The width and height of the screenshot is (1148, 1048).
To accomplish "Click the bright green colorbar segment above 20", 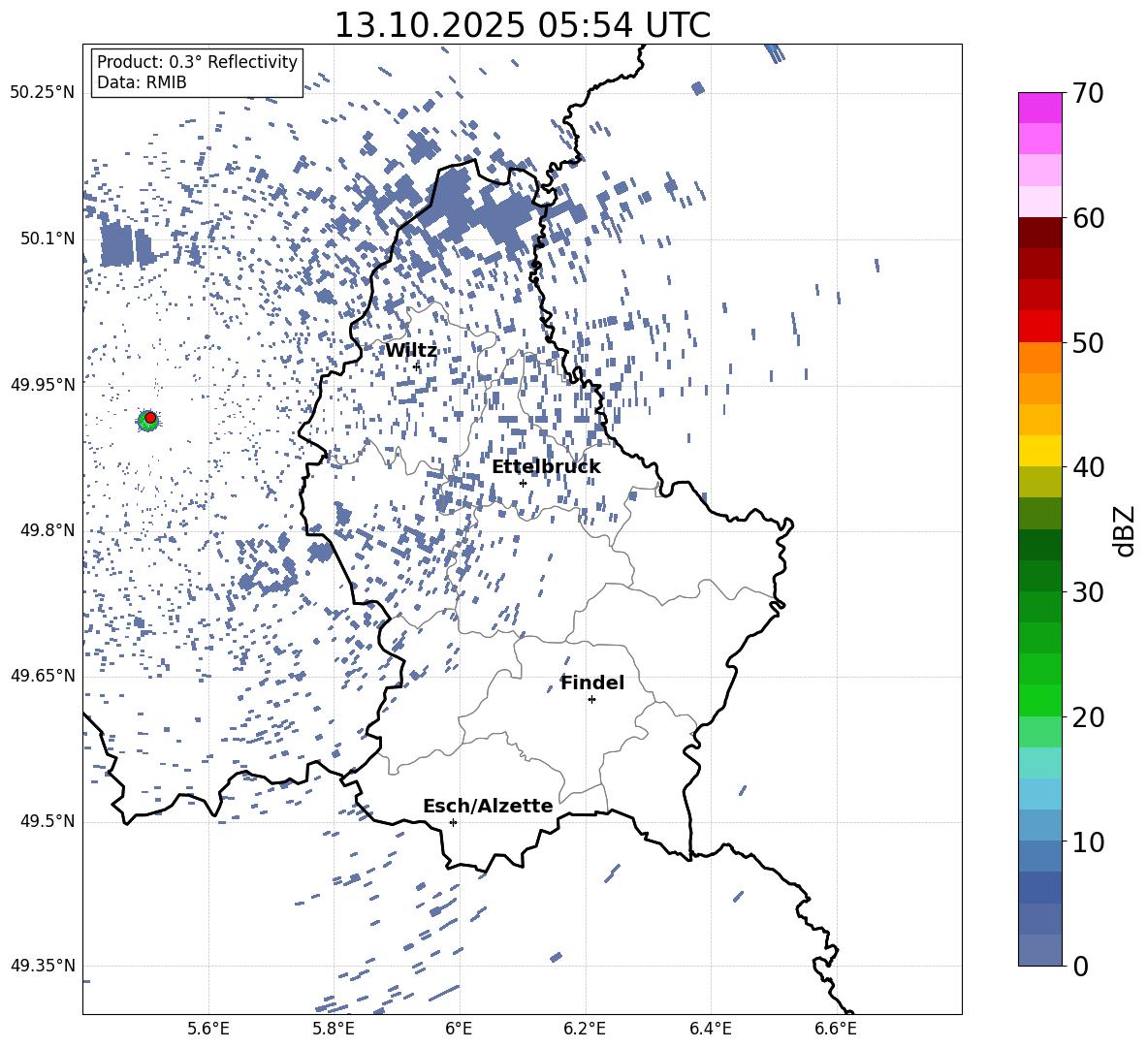I will click(x=1039, y=700).
